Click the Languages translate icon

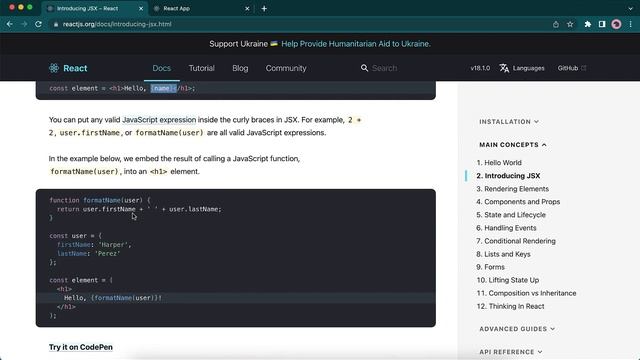(x=504, y=68)
